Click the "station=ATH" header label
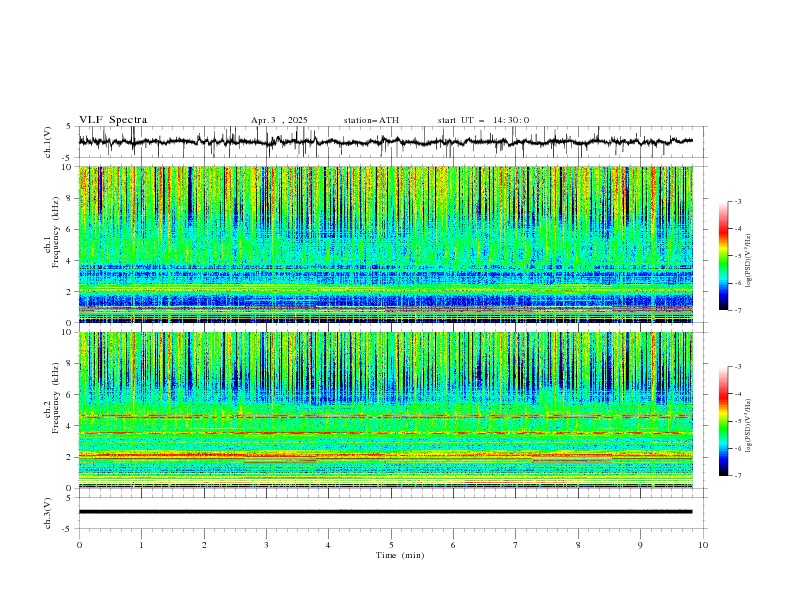The image size is (792, 612). click(x=371, y=120)
